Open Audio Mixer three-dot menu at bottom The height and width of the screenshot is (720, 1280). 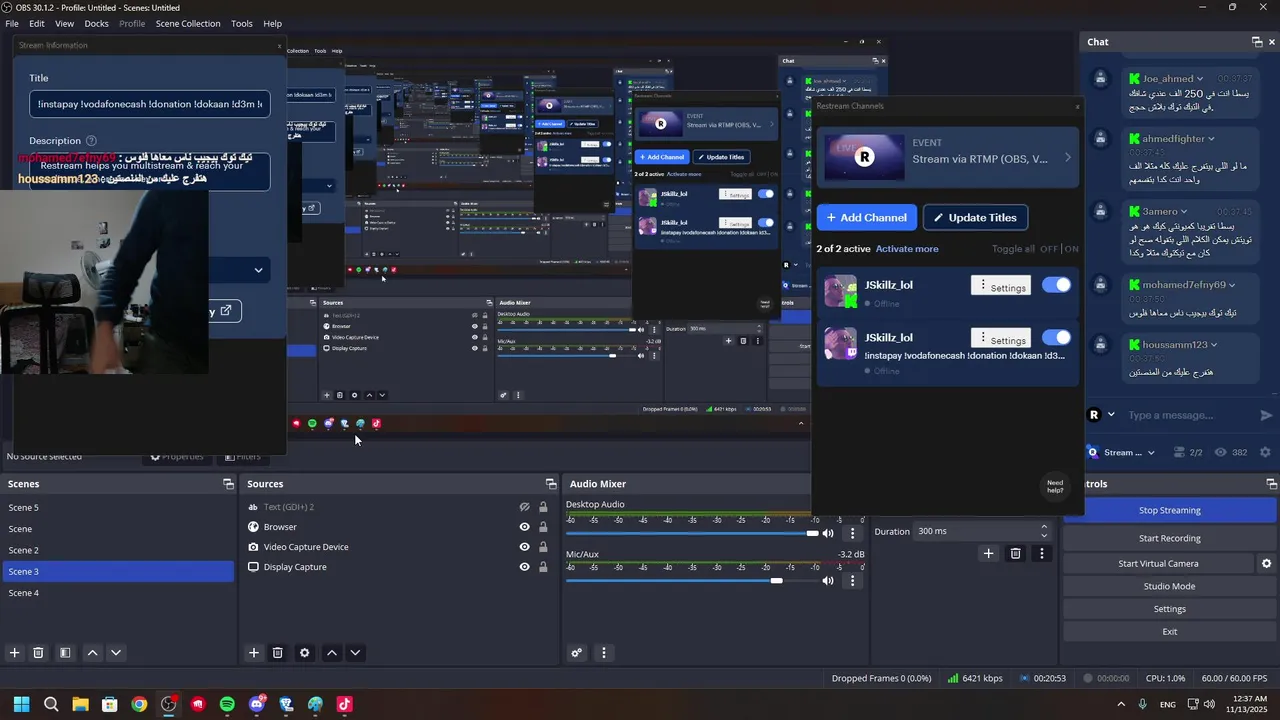pos(603,653)
